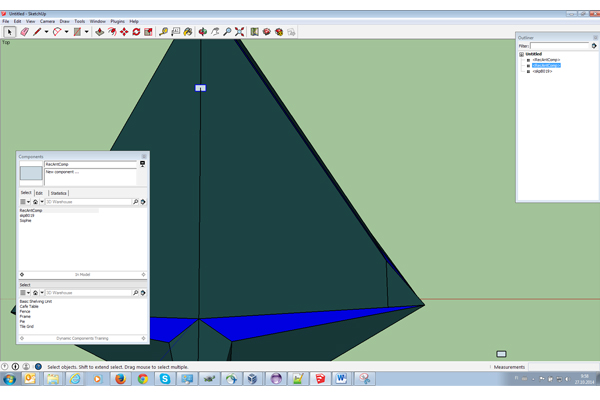This screenshot has width=600, height=400.
Task: Open Skype from the Windows taskbar
Action: point(165,379)
